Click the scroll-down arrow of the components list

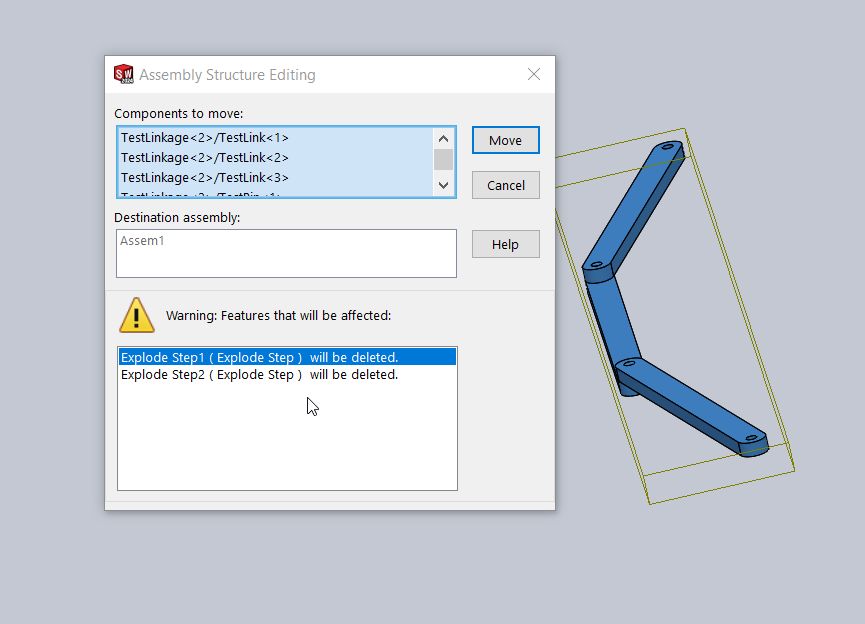443,185
